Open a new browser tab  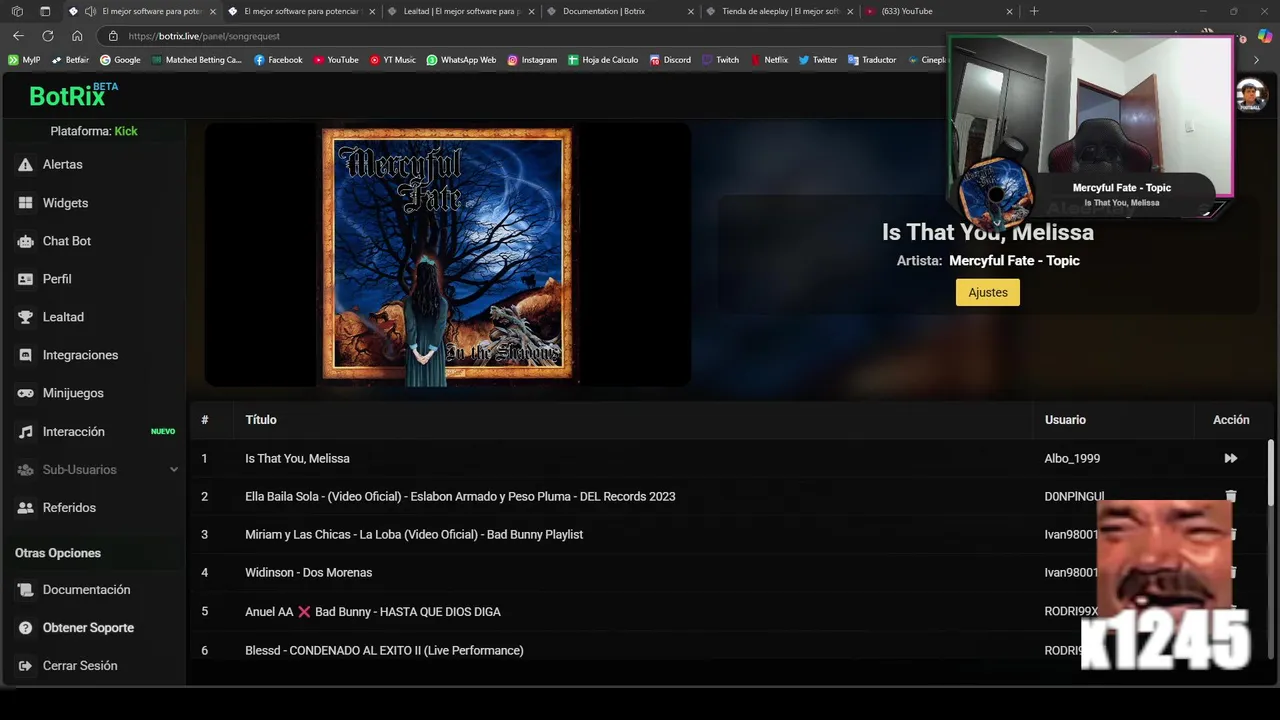pyautogui.click(x=1034, y=11)
